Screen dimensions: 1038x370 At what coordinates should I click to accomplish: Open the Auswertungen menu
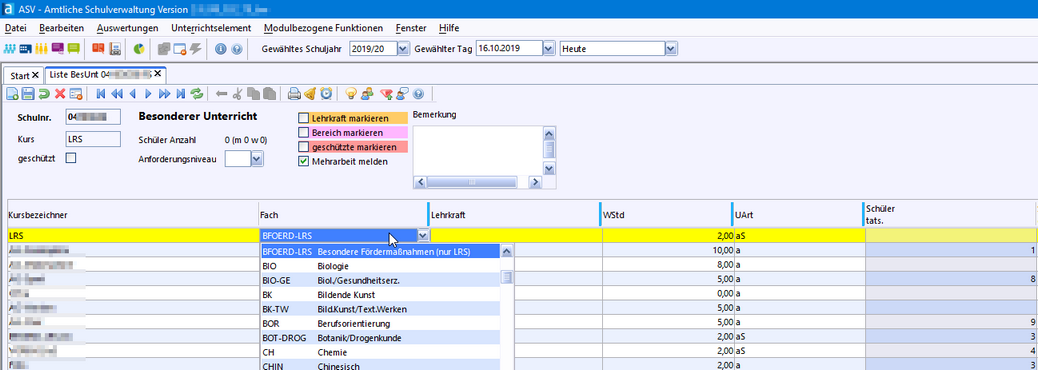click(x=127, y=28)
